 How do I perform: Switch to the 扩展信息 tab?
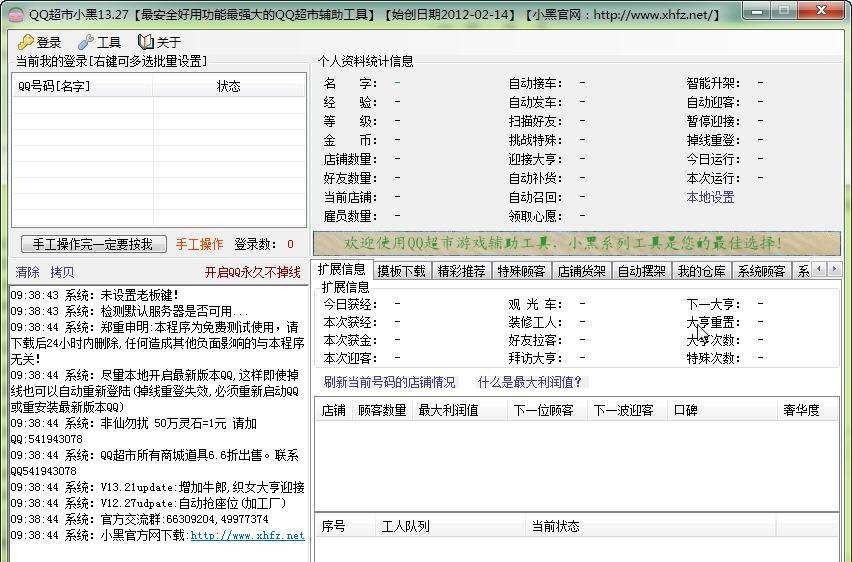(x=342, y=270)
